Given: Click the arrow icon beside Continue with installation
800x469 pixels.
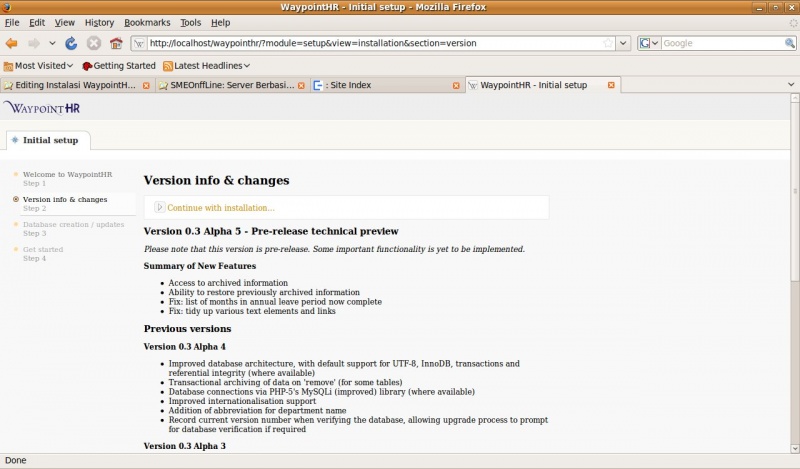Looking at the screenshot, I should (x=159, y=207).
